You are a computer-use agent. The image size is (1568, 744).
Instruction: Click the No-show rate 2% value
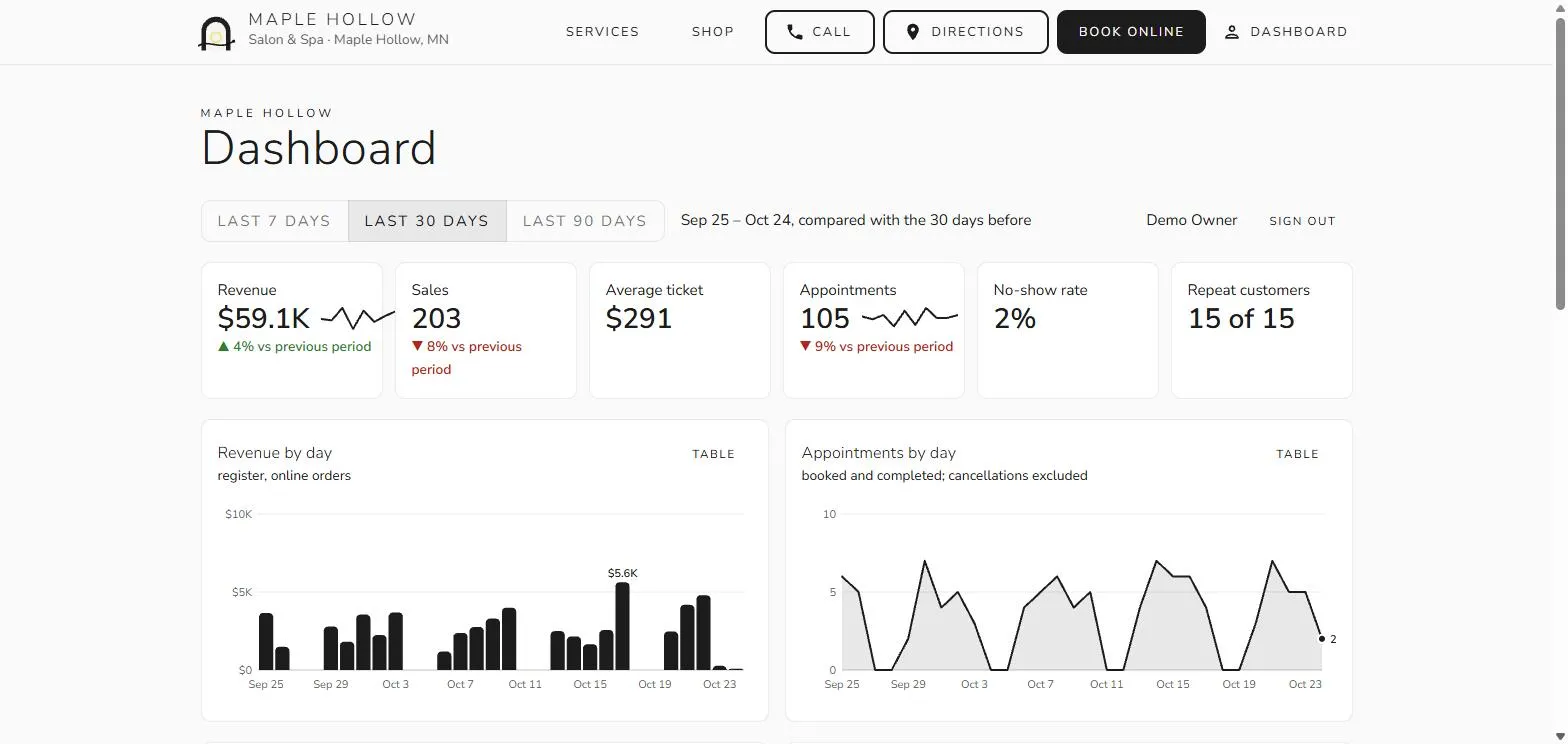pyautogui.click(x=1014, y=318)
